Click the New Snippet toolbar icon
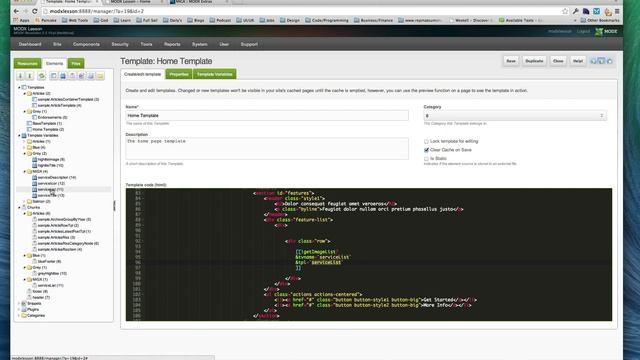Viewport: 640px width, 360px height. (82, 76)
